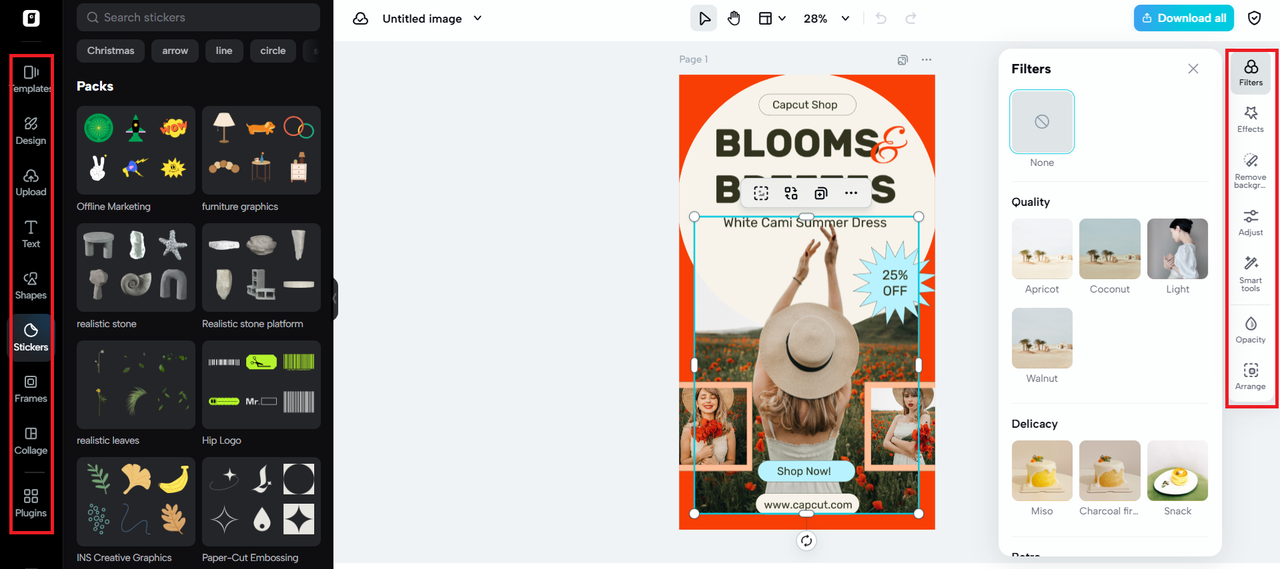Open more options in floating image toolbar
Image resolution: width=1280 pixels, height=569 pixels.
point(851,193)
